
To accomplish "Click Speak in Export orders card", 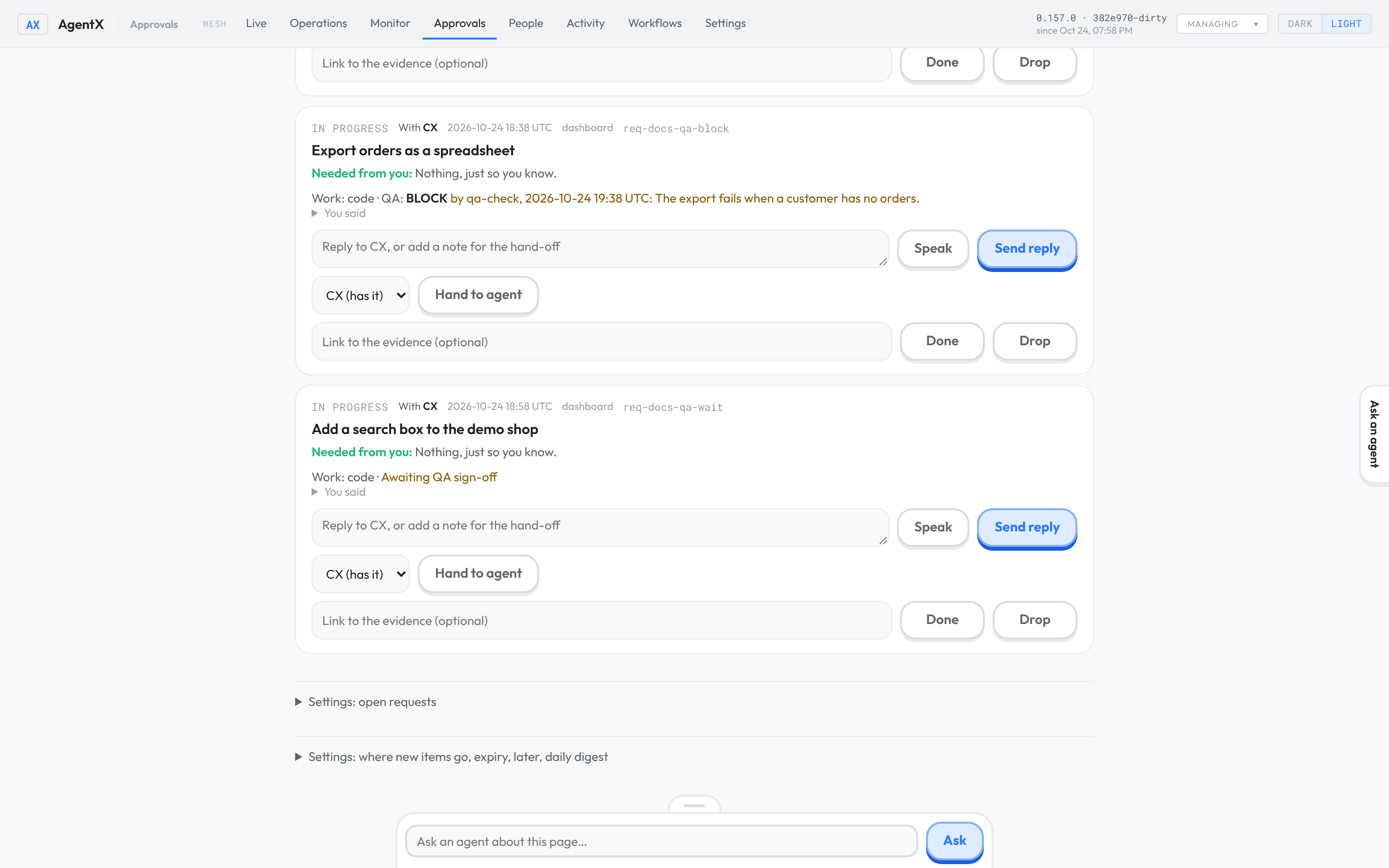I will pos(933,248).
